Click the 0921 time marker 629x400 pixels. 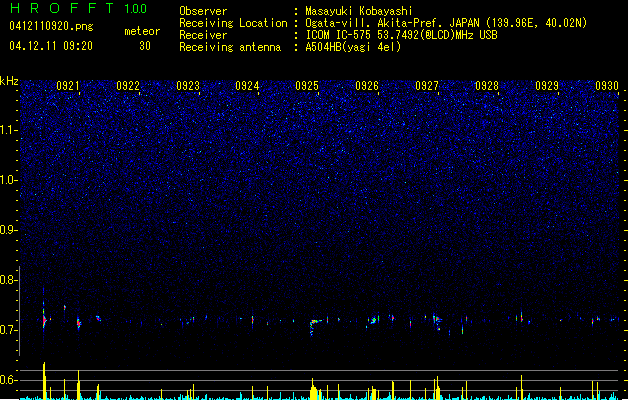(68, 86)
